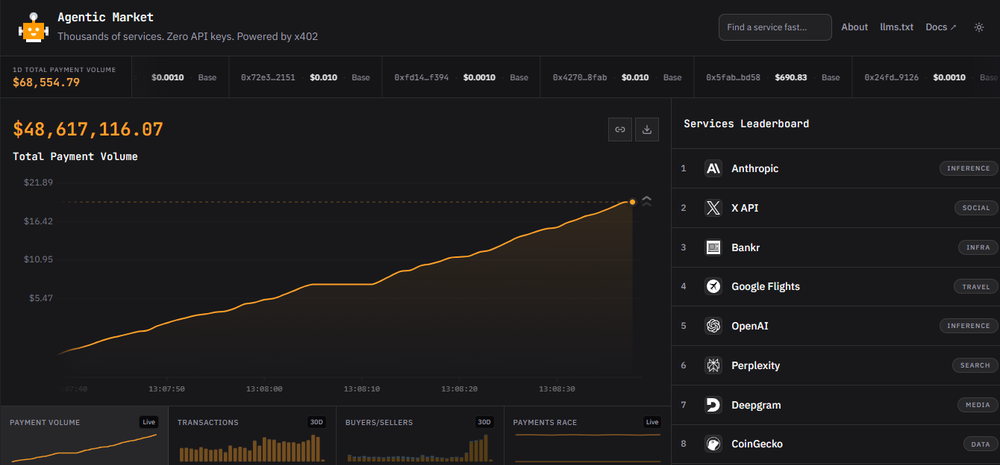Screen dimensions: 1000x465
Task: Click the Live badge on Payments Race
Action: (x=652, y=422)
